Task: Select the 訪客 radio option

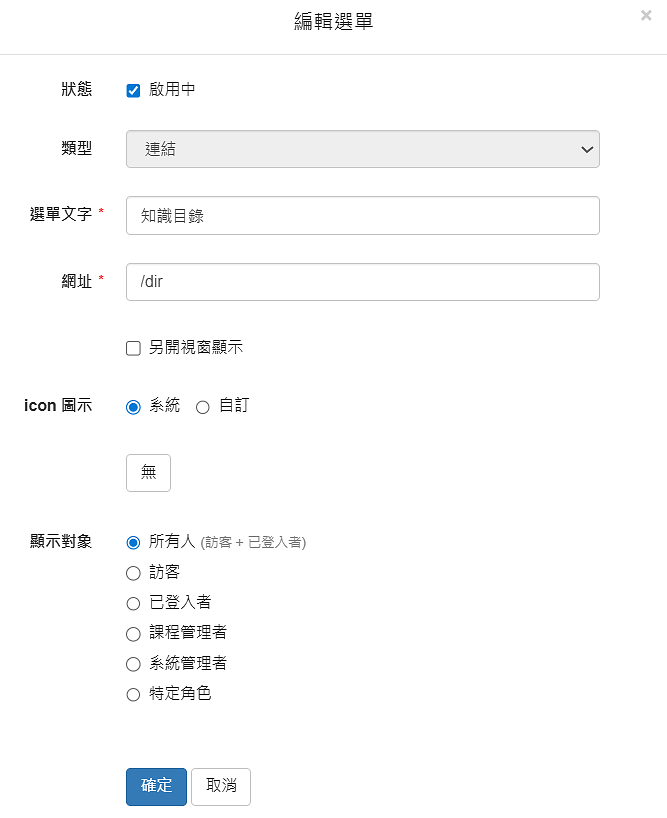Action: point(133,573)
